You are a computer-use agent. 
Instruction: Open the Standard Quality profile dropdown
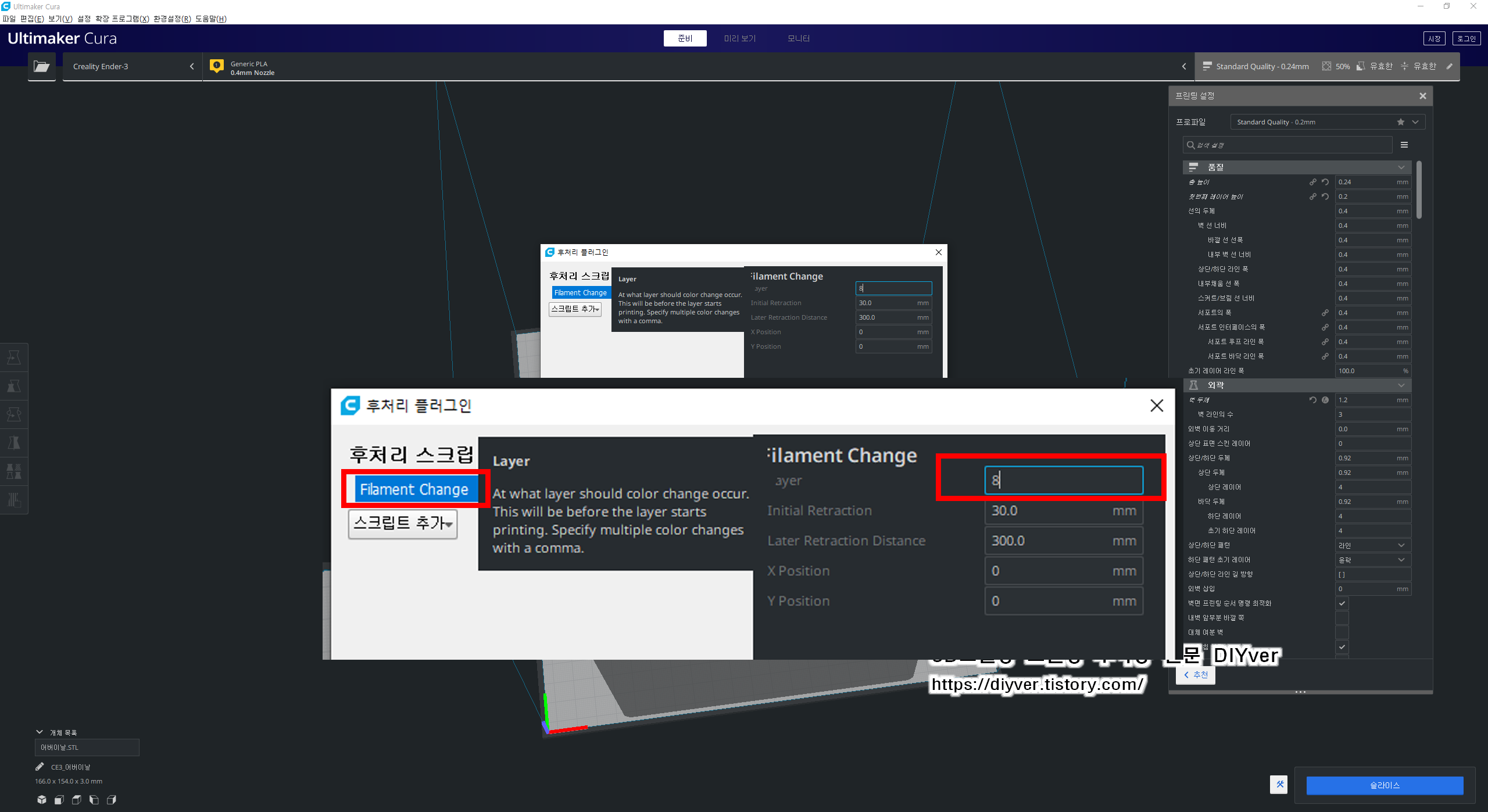click(x=1328, y=122)
